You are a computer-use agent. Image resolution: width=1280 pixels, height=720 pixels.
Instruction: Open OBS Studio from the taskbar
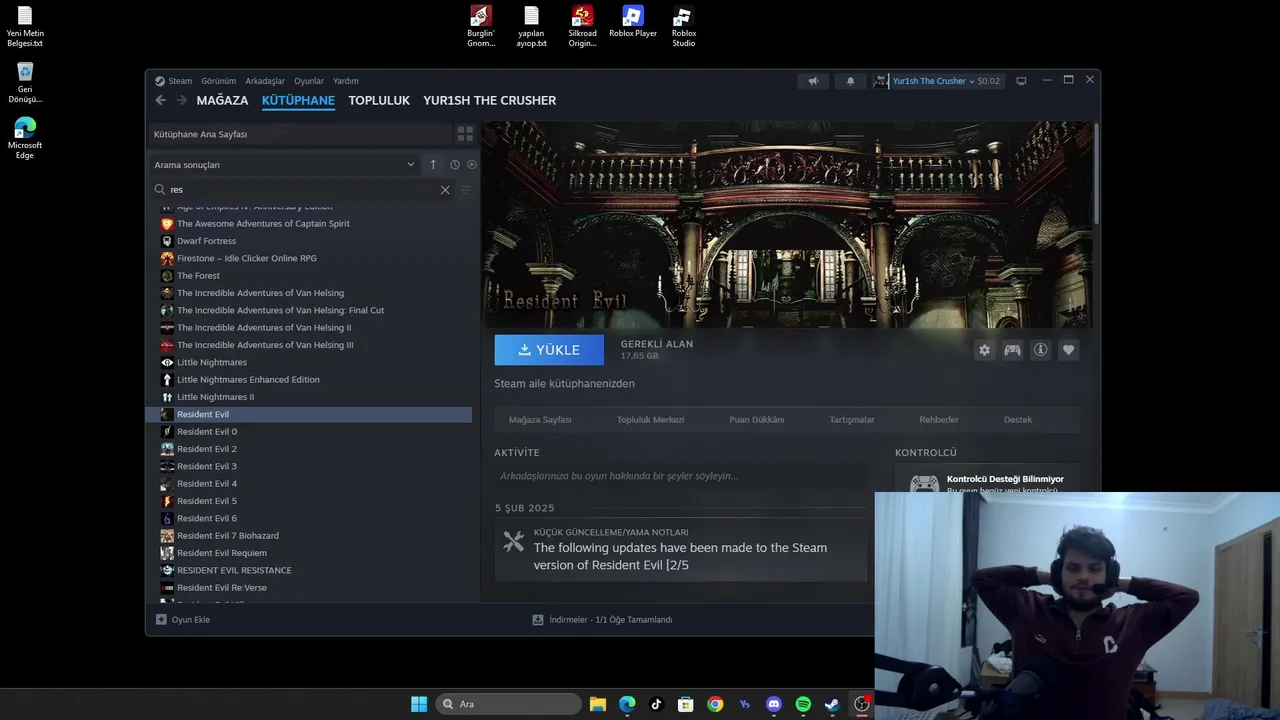(x=861, y=704)
